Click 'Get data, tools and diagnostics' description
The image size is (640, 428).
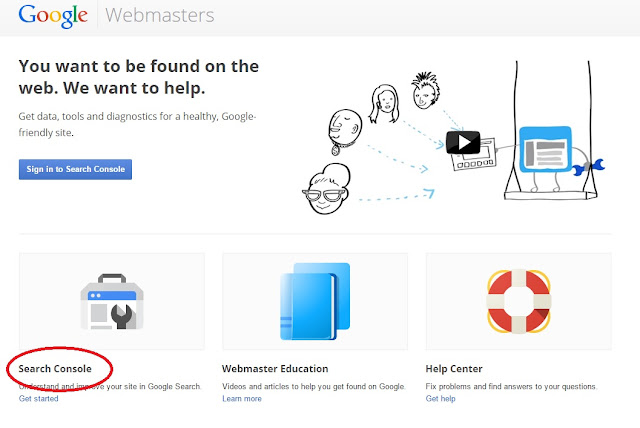point(137,124)
